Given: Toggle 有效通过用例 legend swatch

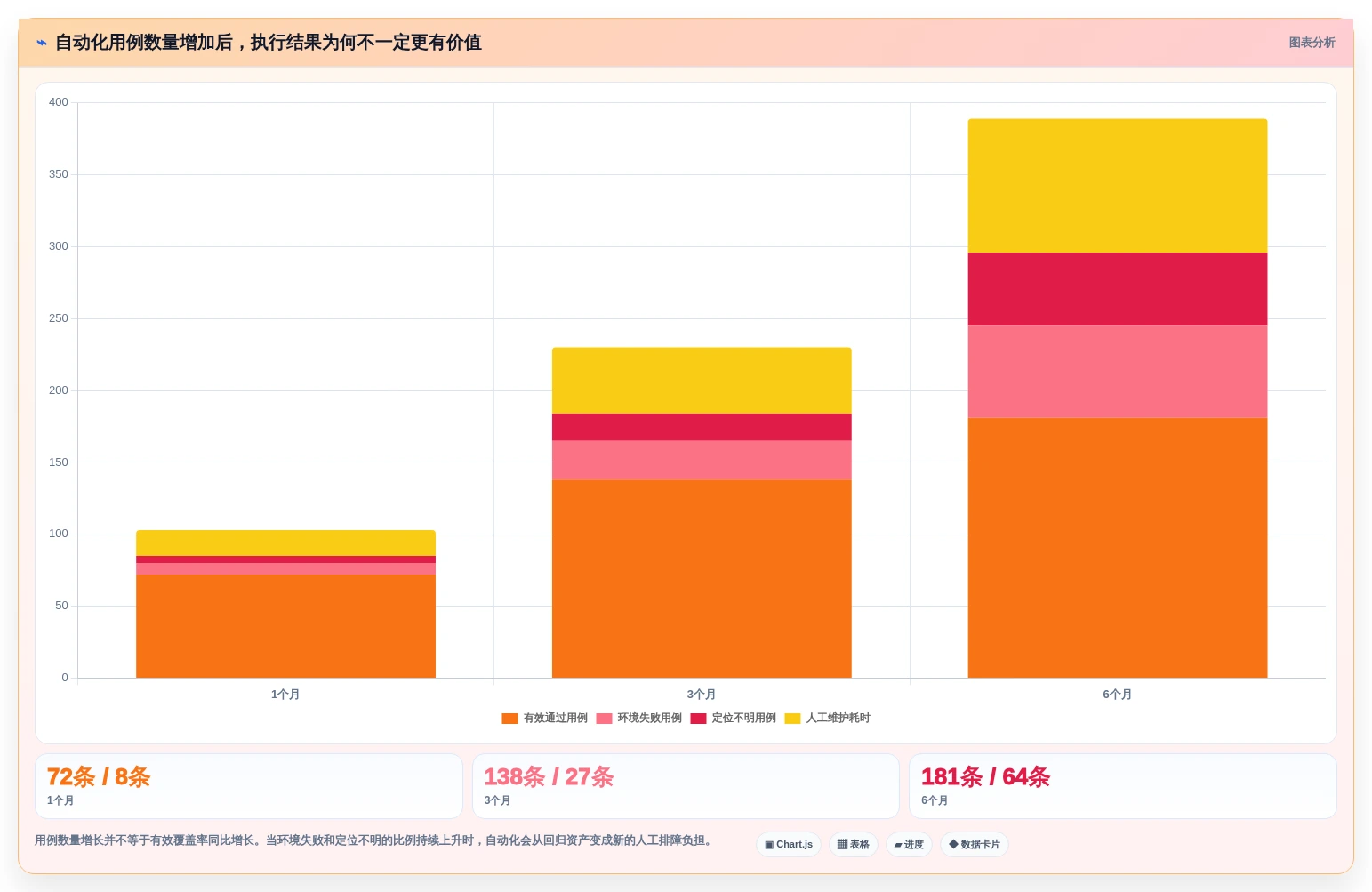Looking at the screenshot, I should pyautogui.click(x=509, y=719).
